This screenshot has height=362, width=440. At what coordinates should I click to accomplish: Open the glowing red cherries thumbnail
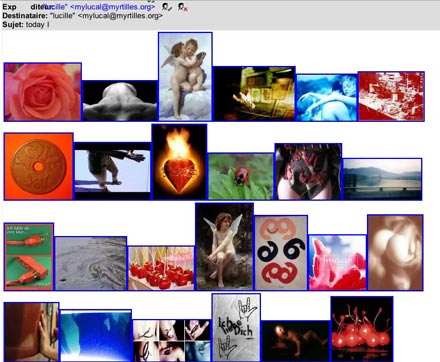tap(362, 329)
